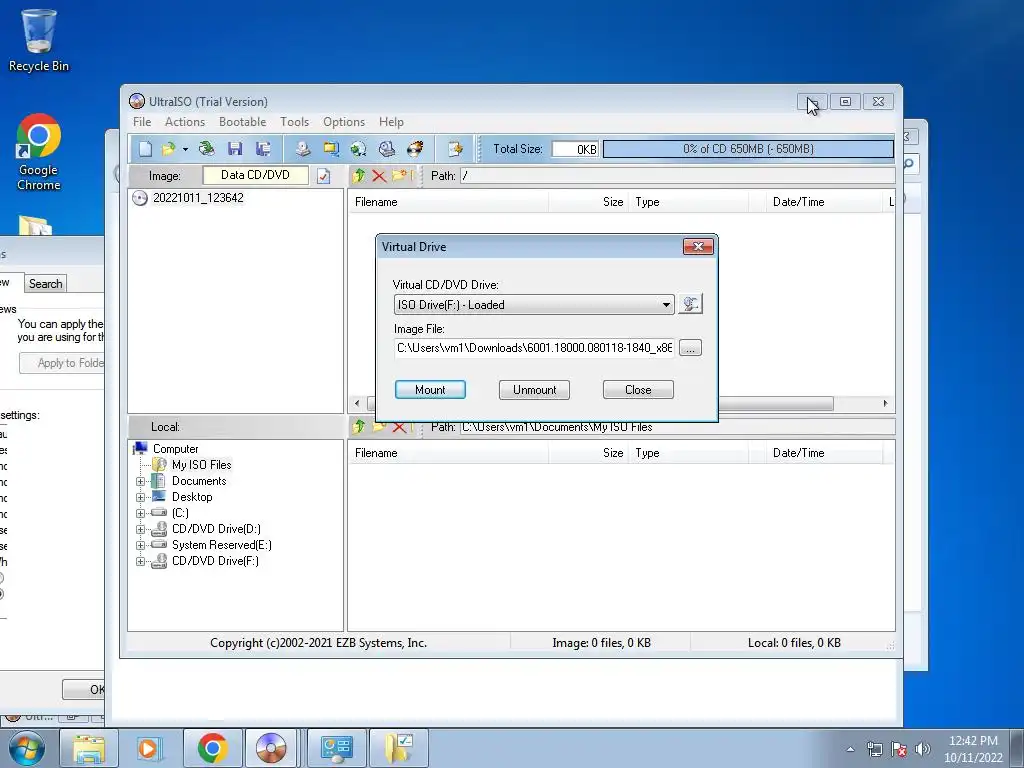Click the Burn CD/DVD image flame icon

click(x=415, y=149)
